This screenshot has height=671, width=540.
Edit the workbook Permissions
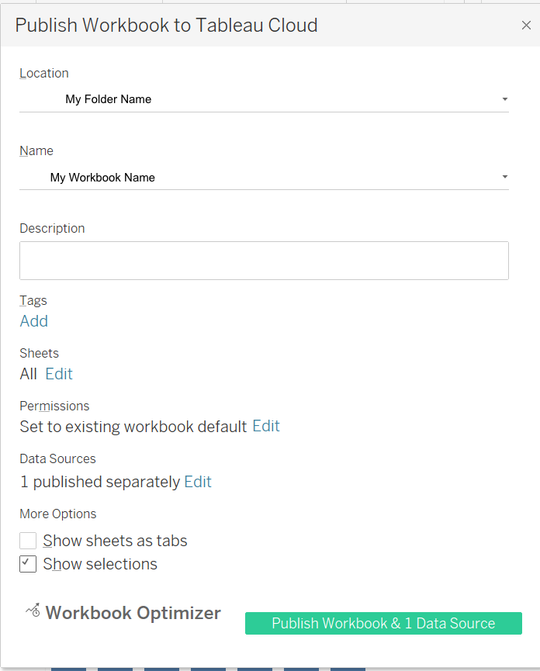pyautogui.click(x=266, y=426)
